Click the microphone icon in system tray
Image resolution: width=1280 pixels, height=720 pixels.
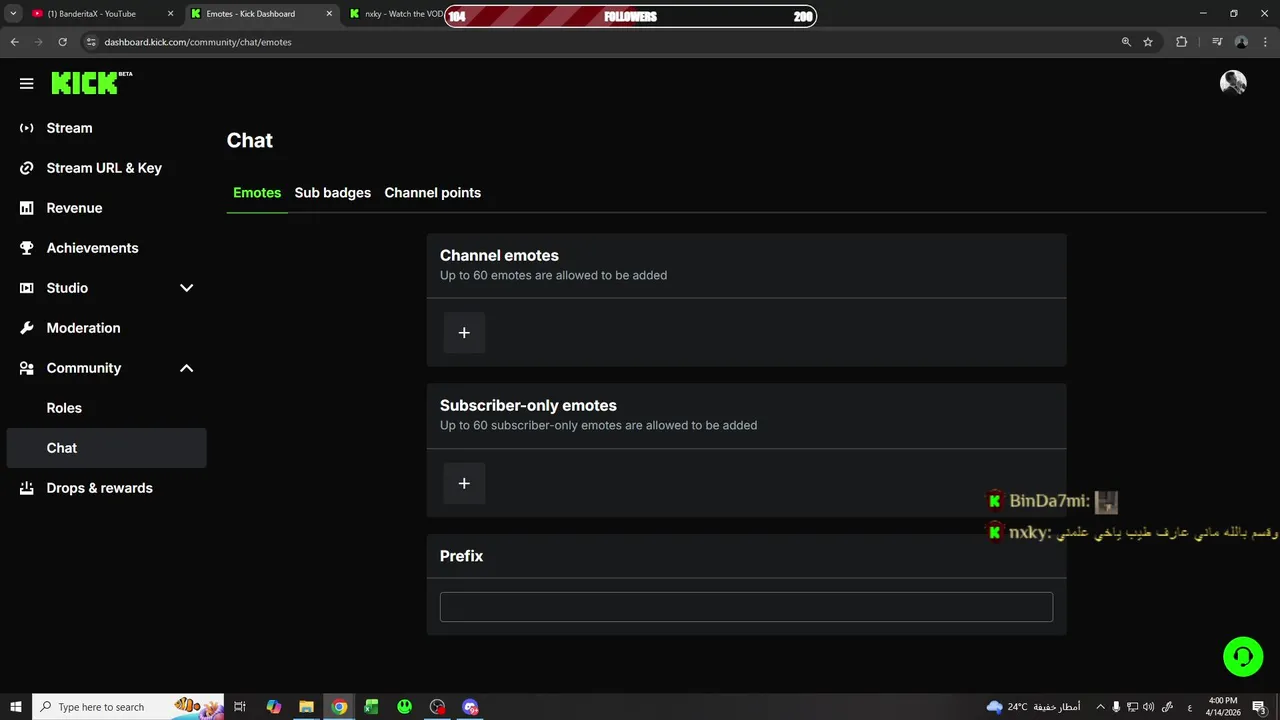tap(1116, 707)
